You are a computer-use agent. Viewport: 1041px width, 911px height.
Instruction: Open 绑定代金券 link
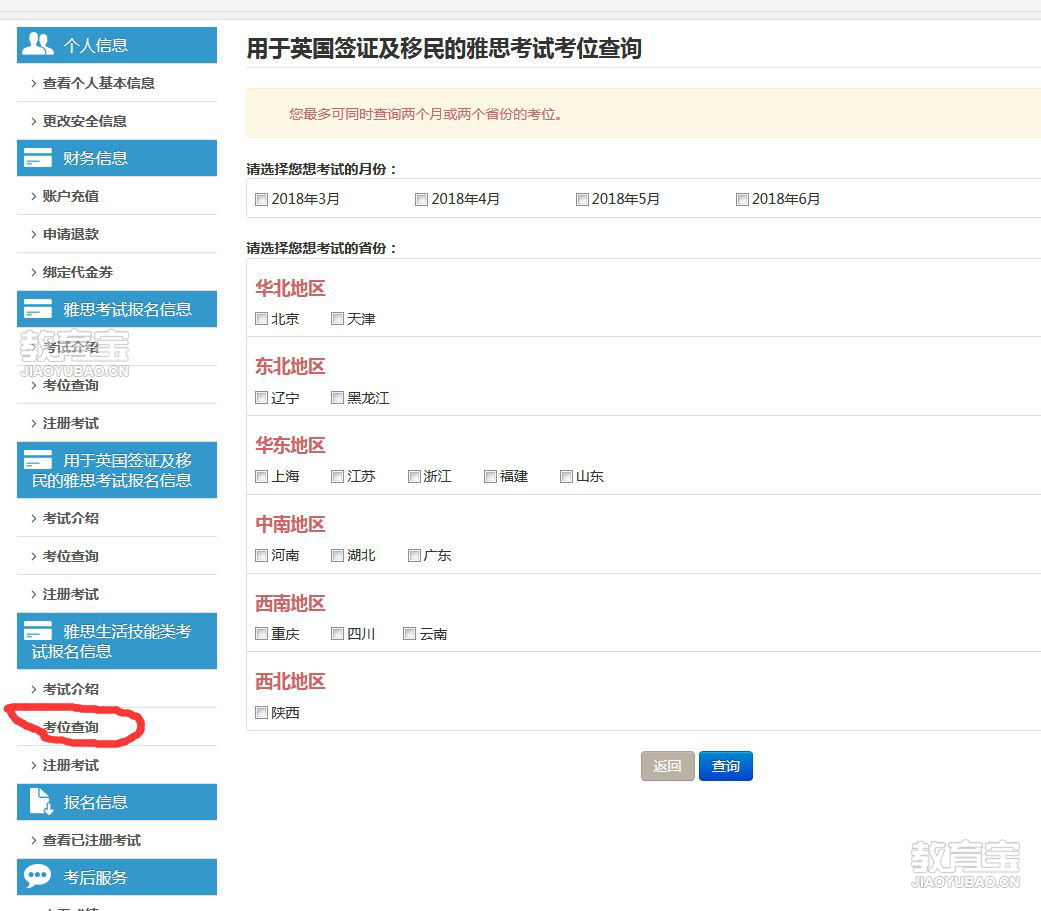click(x=78, y=272)
